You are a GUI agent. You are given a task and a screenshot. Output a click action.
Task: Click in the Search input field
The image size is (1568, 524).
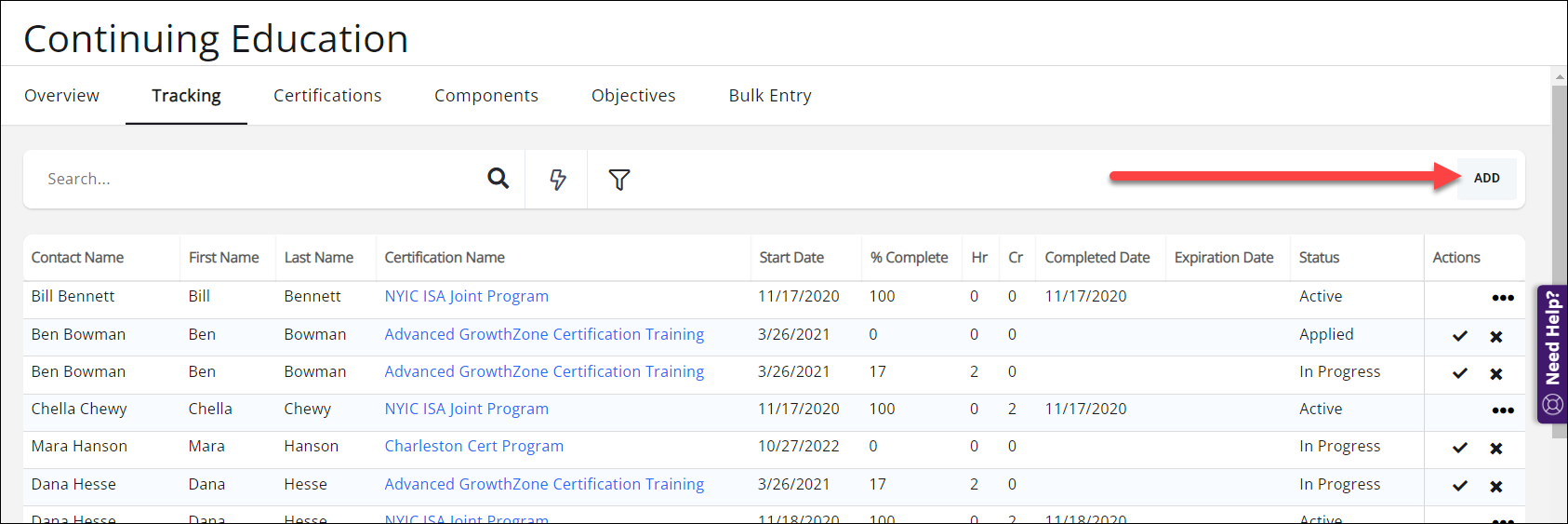click(x=260, y=179)
